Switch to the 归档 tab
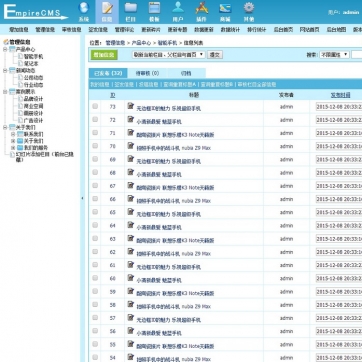Viewport: 362px width, 362px height. coord(186,73)
